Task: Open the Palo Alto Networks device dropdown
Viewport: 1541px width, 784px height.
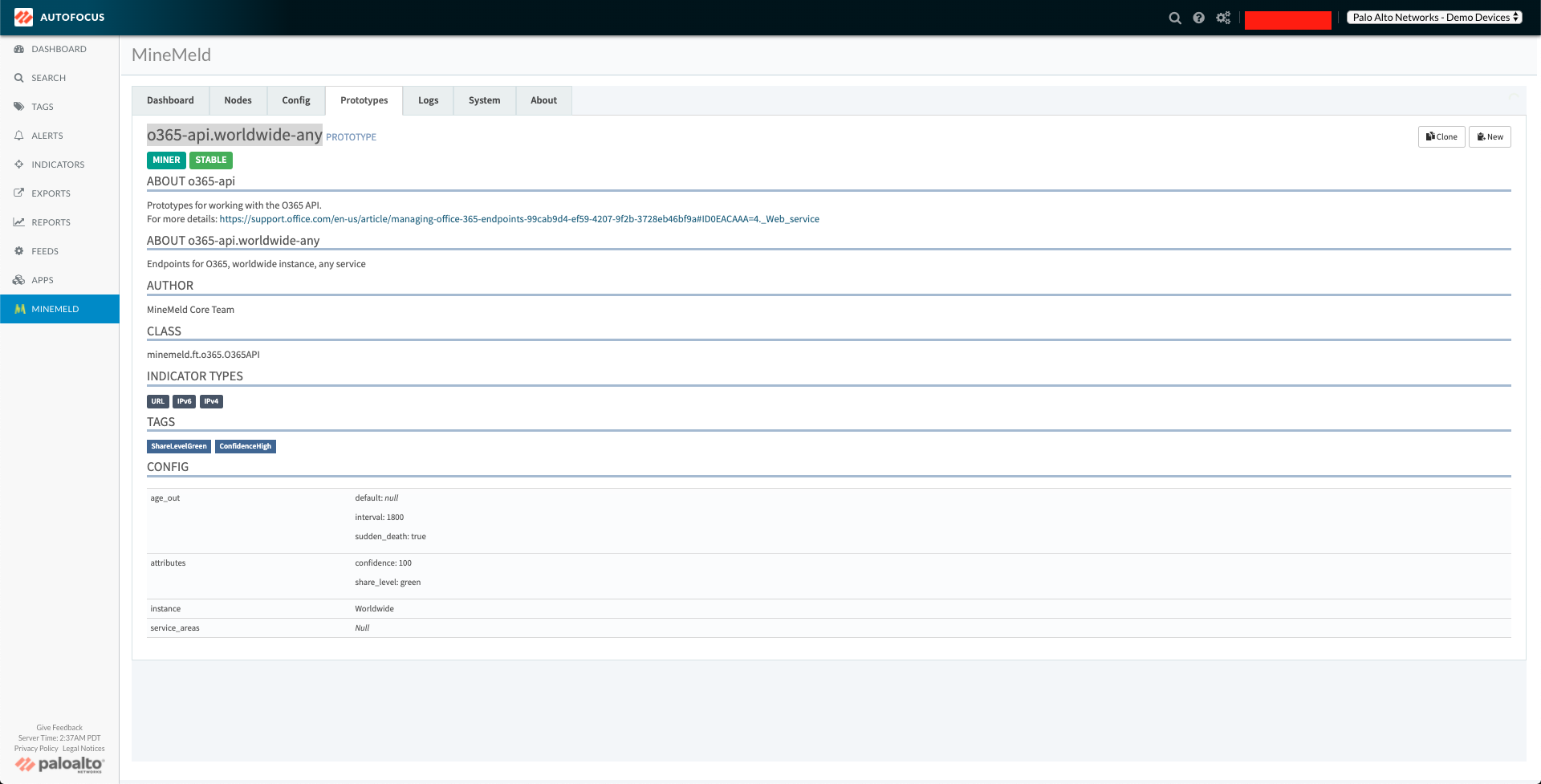Action: pyautogui.click(x=1434, y=18)
